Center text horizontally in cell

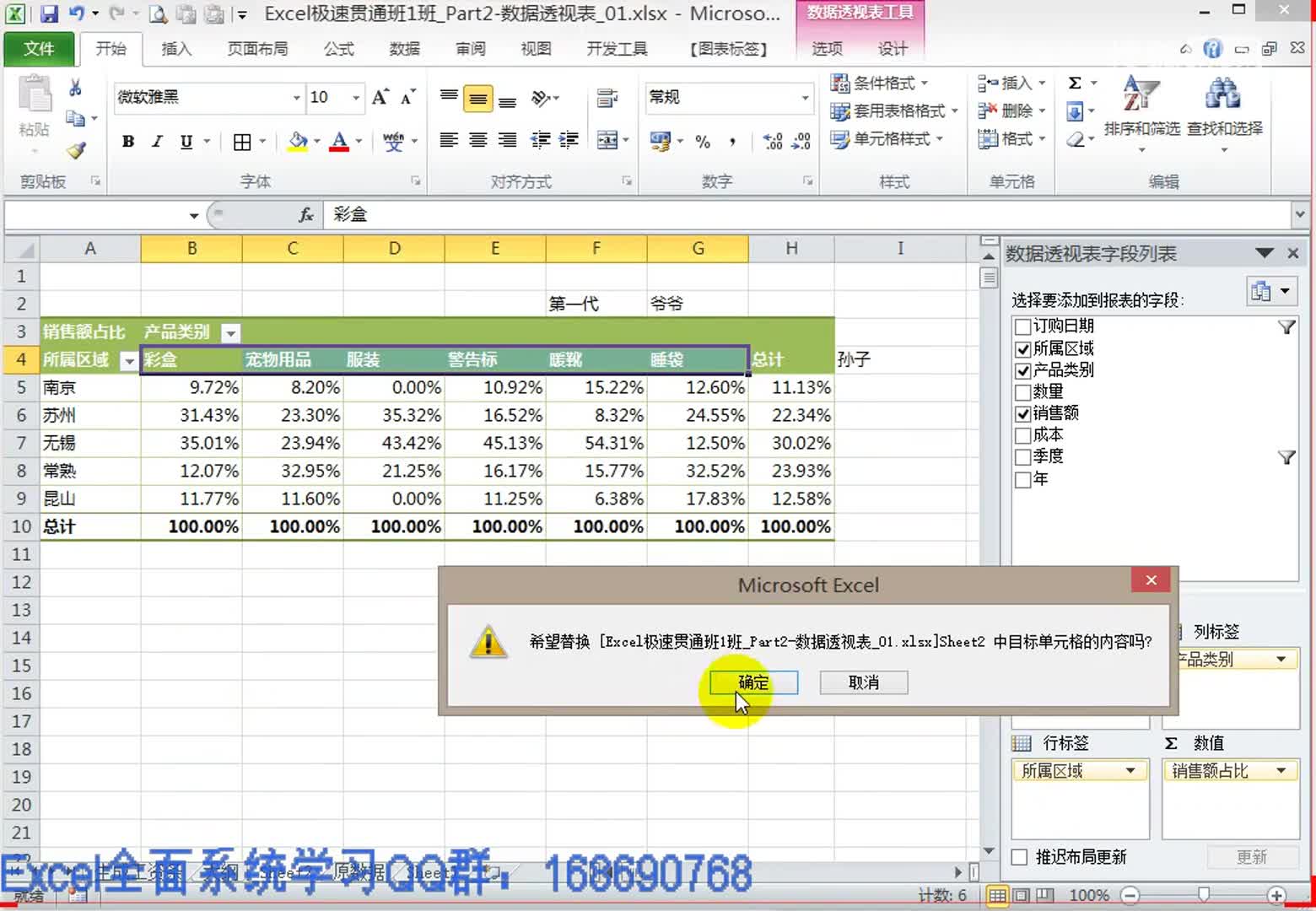click(x=478, y=140)
